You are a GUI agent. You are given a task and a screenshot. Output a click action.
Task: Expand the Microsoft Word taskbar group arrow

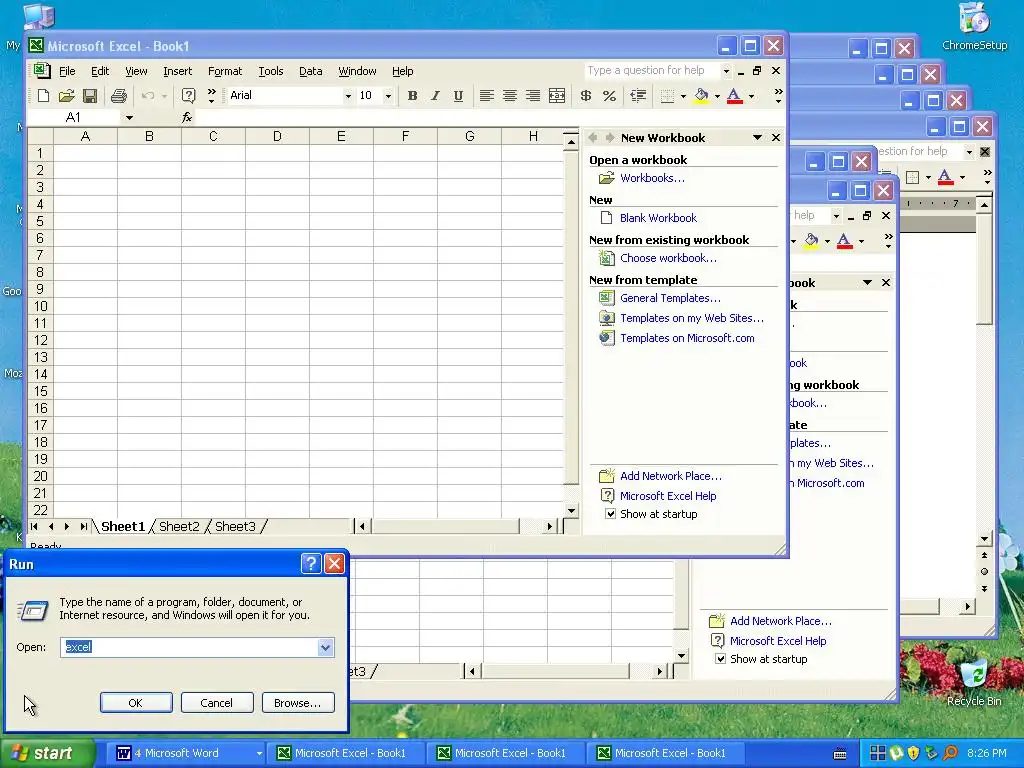pos(259,753)
